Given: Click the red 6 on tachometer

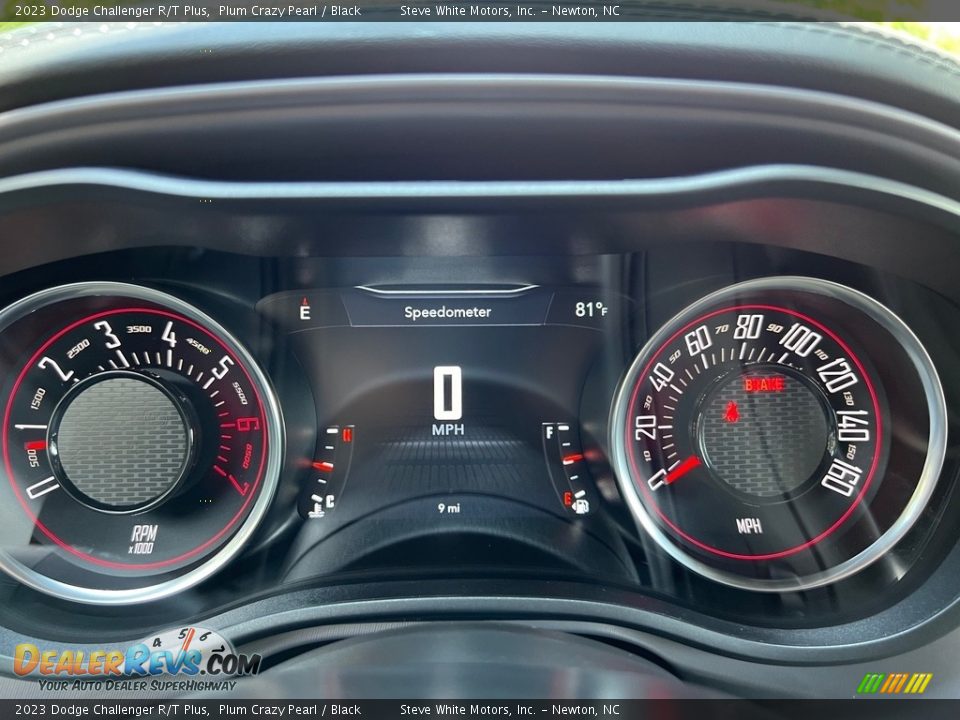Looking at the screenshot, I should click(247, 424).
